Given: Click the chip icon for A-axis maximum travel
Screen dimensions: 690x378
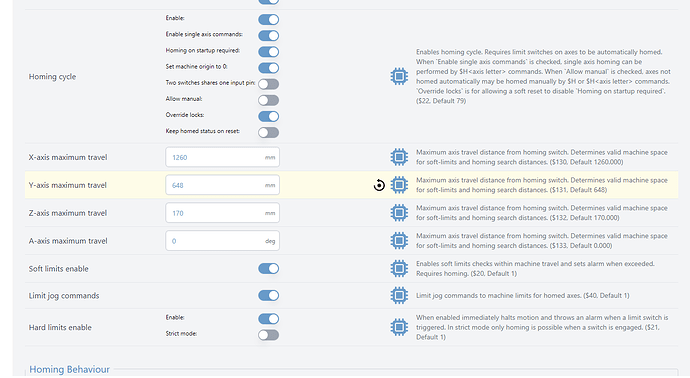Looking at the screenshot, I should [x=399, y=241].
